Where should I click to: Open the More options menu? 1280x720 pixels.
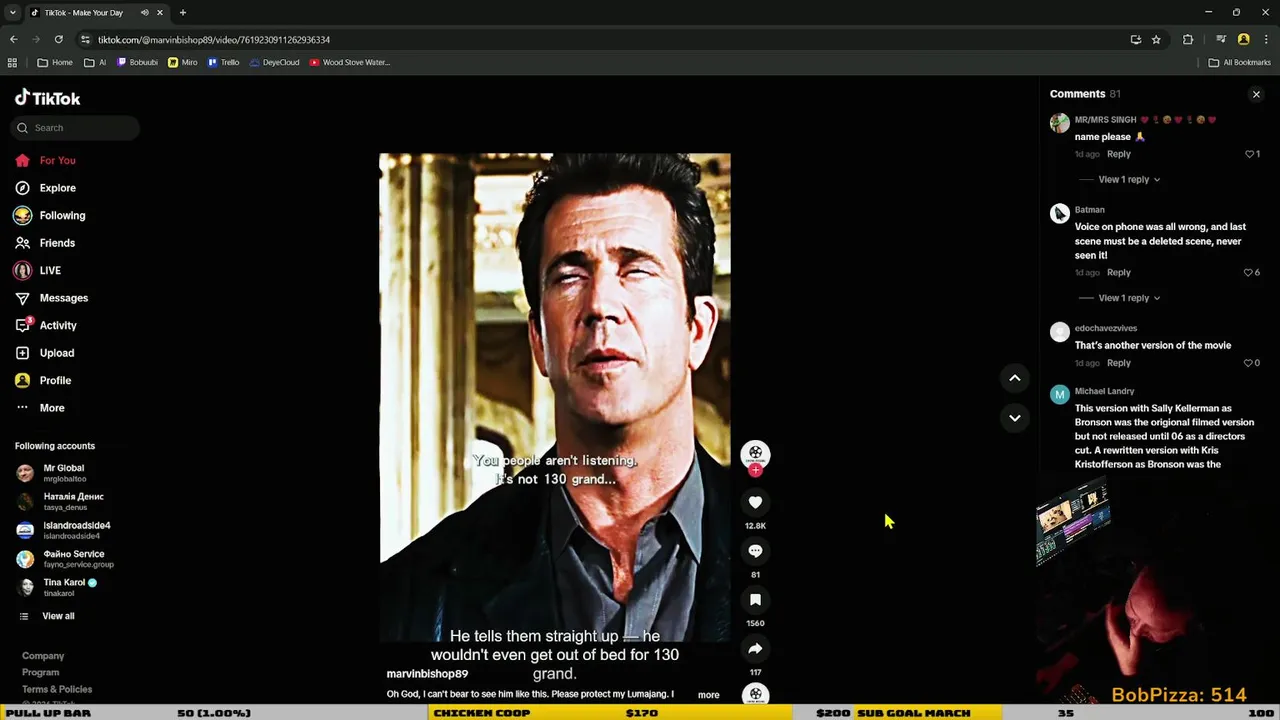coord(41,408)
